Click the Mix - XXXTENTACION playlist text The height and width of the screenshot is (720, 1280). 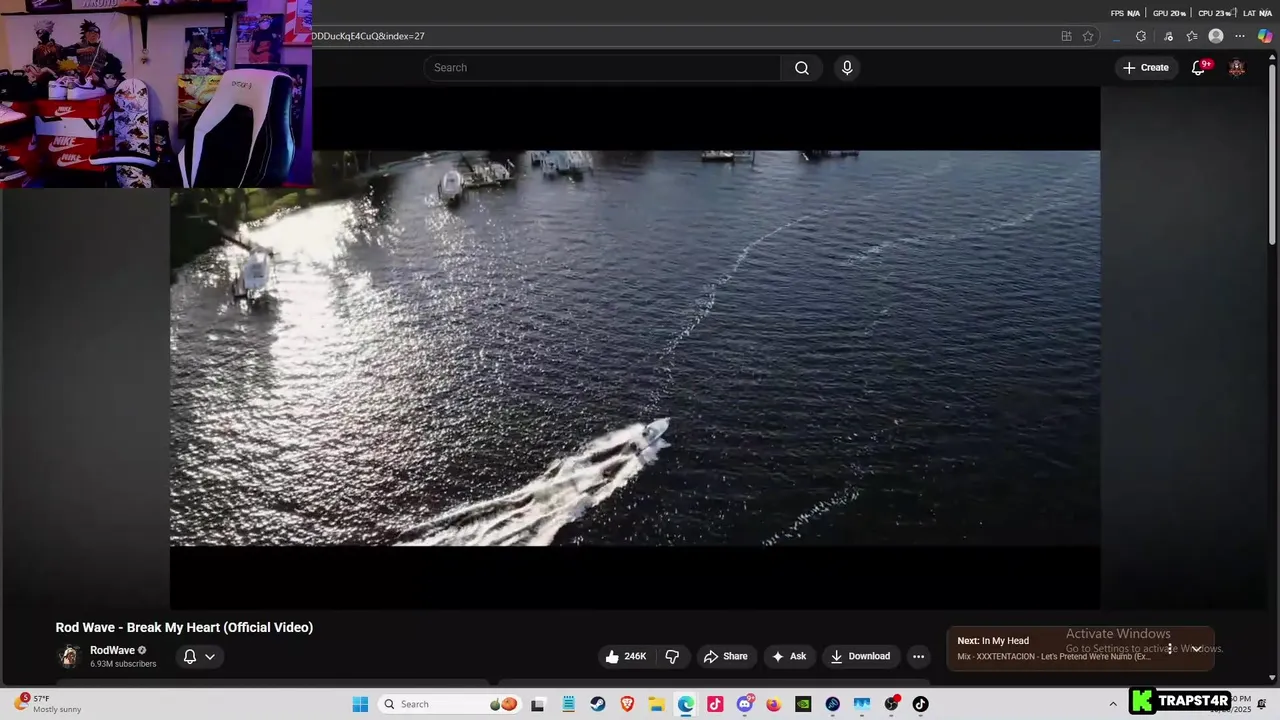[1053, 657]
